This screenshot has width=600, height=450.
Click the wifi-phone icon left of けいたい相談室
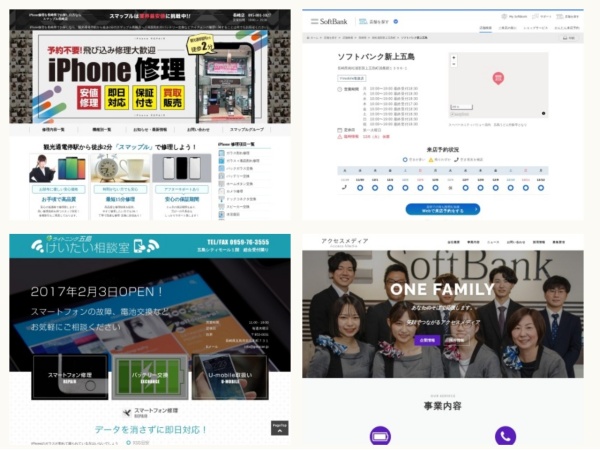tap(37, 246)
